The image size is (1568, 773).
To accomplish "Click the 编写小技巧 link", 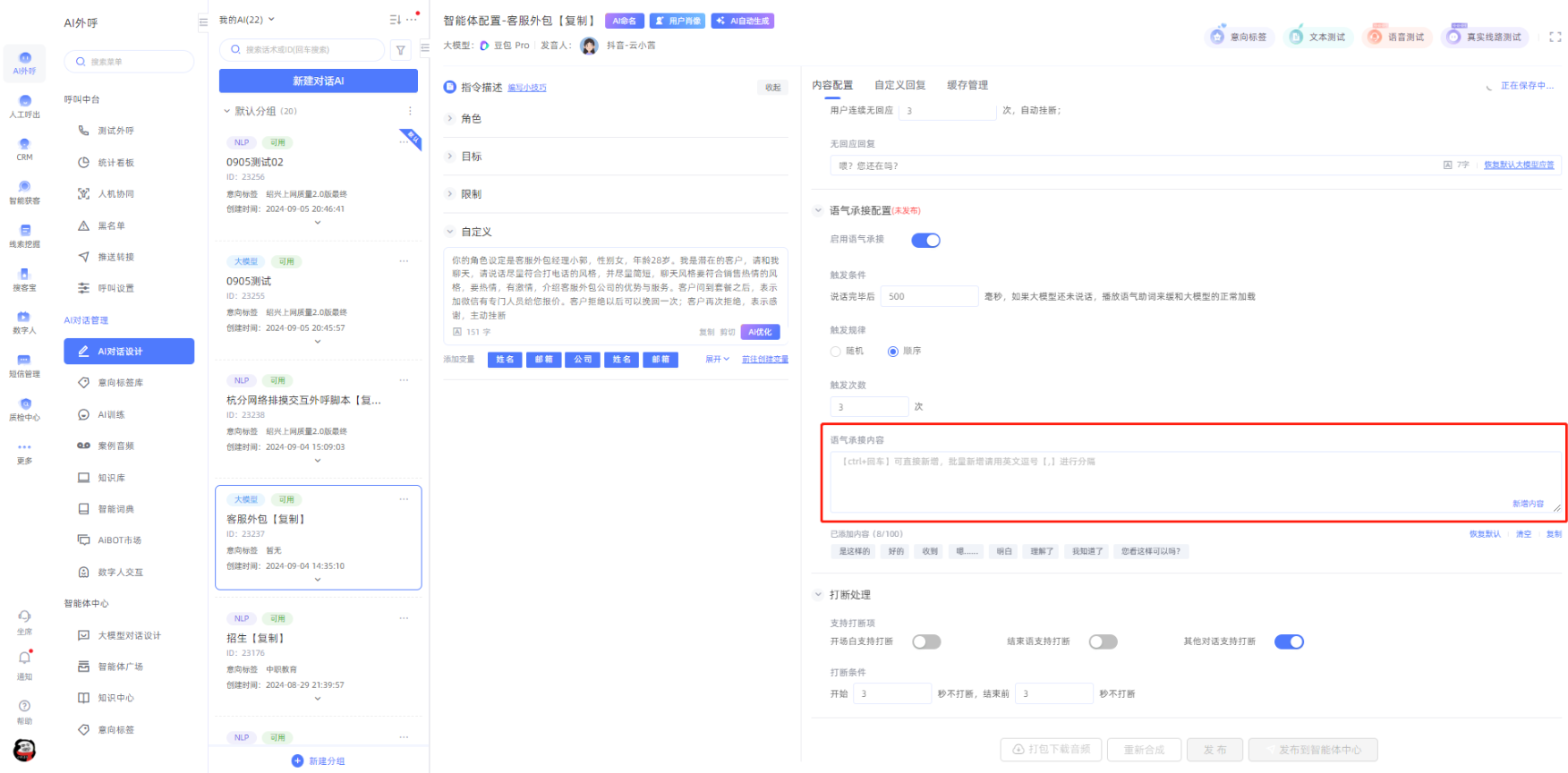I will [526, 88].
